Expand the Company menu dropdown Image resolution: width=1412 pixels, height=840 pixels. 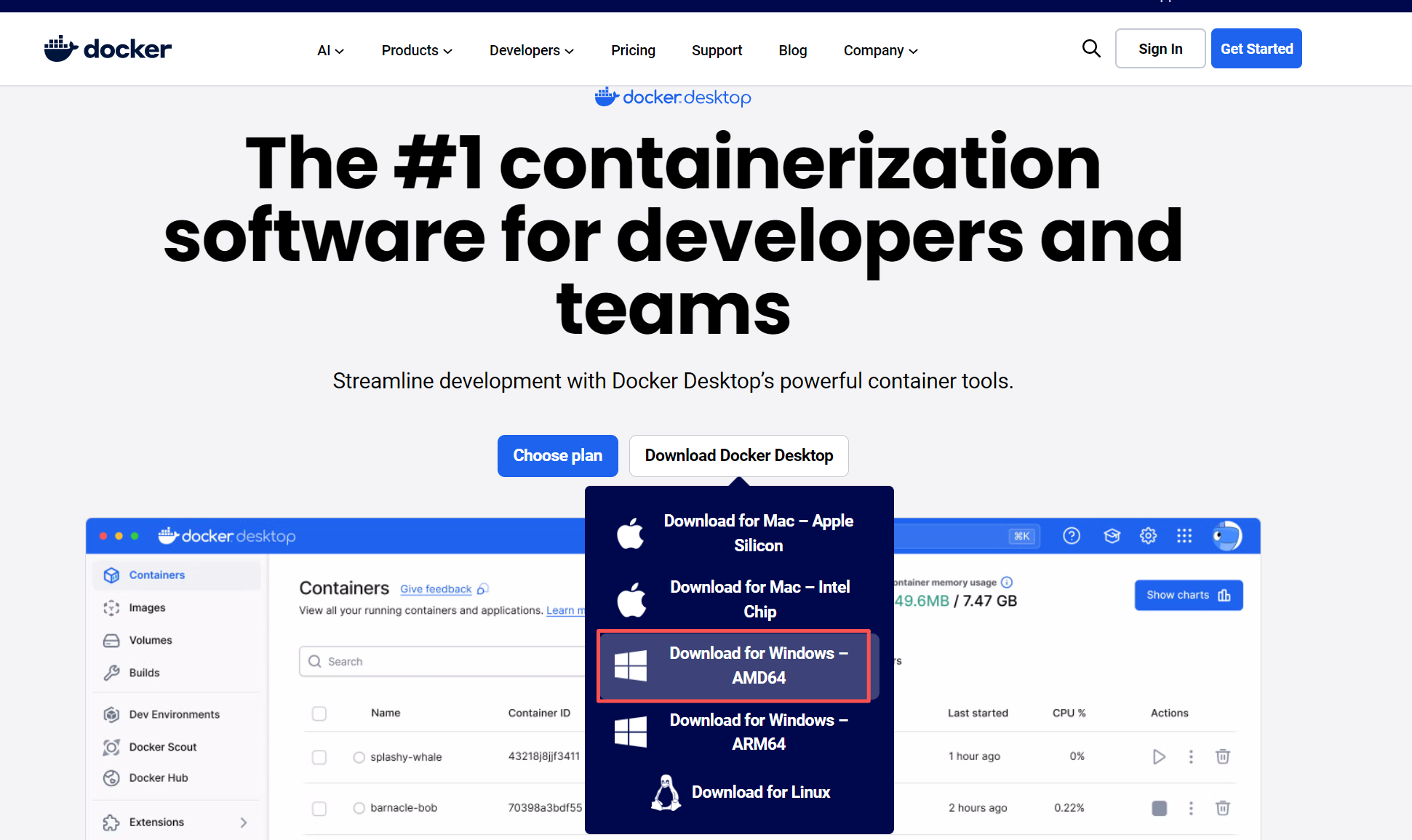(x=881, y=50)
